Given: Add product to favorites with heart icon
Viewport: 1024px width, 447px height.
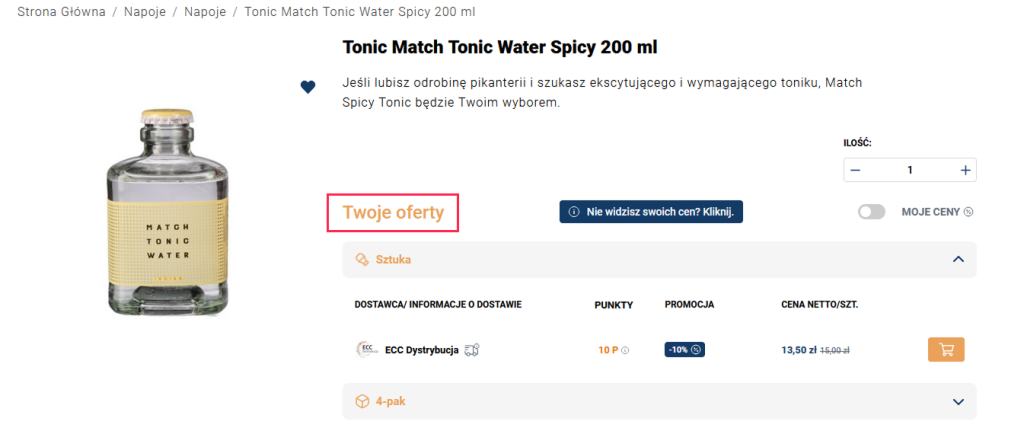Looking at the screenshot, I should tap(308, 87).
